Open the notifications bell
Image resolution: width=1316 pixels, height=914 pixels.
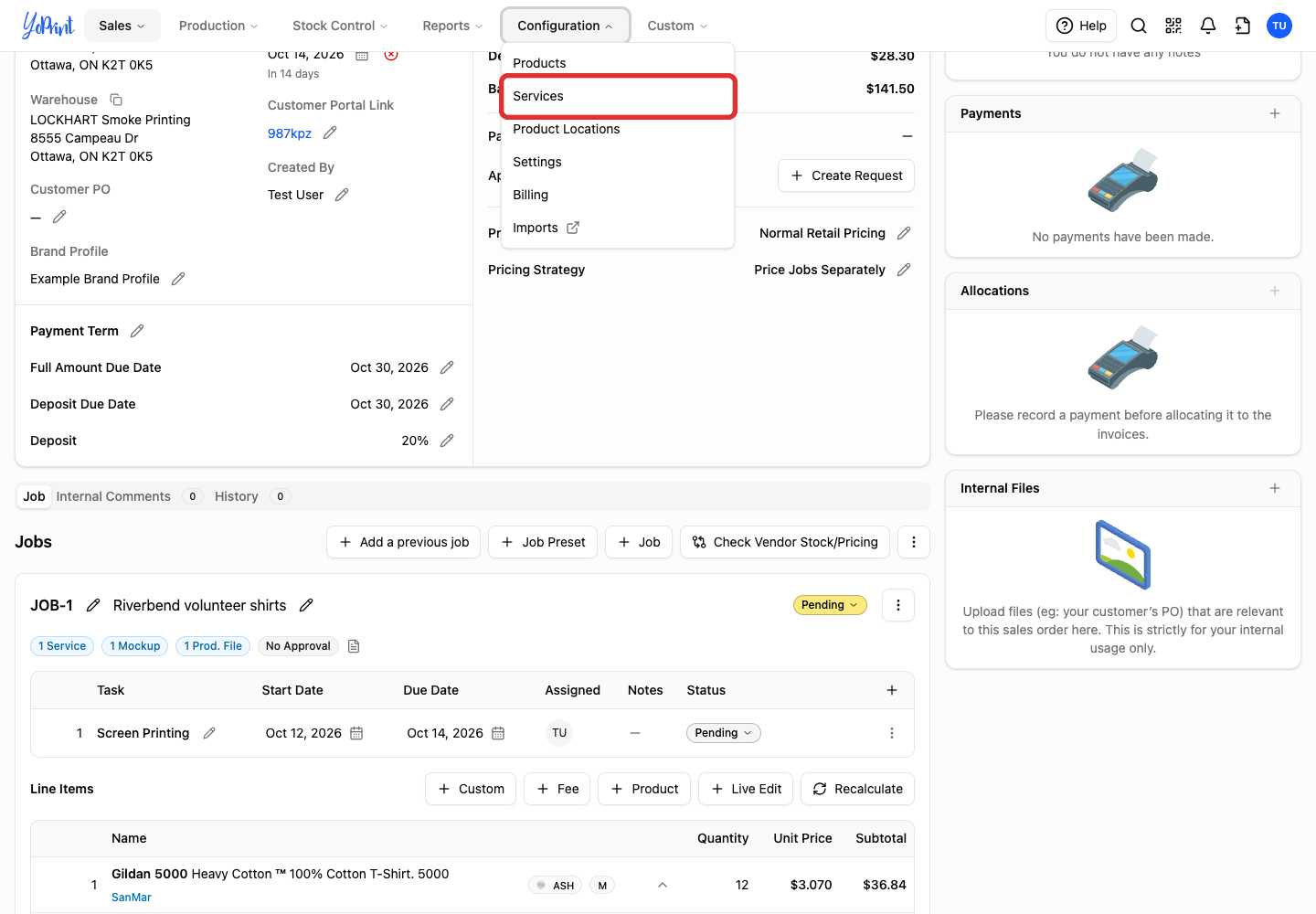pos(1208,26)
